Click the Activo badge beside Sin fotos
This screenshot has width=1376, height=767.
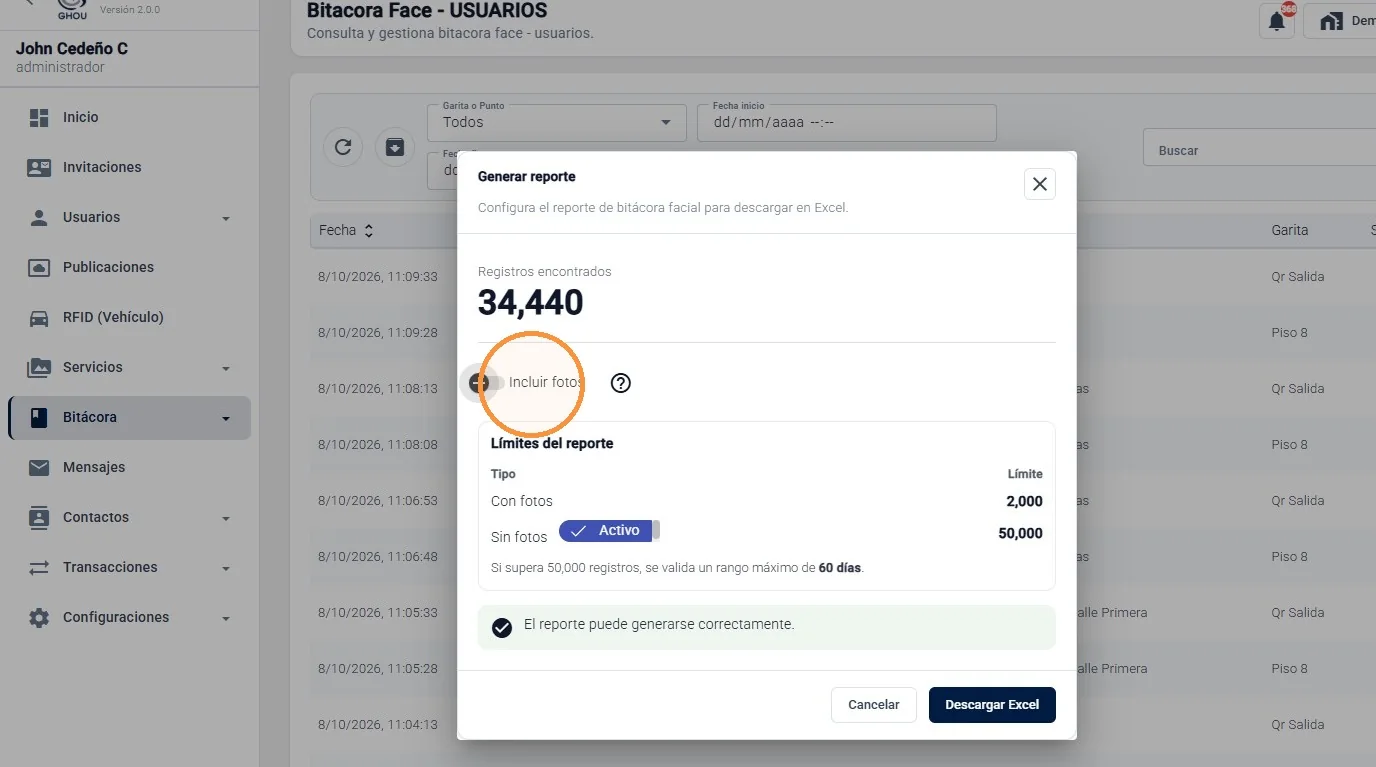[606, 531]
